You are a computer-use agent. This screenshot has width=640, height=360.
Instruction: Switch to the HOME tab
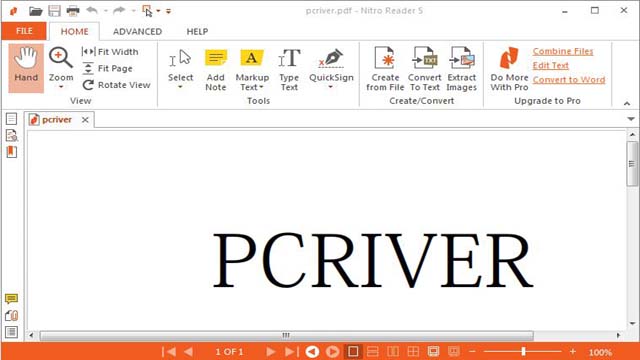click(x=74, y=31)
